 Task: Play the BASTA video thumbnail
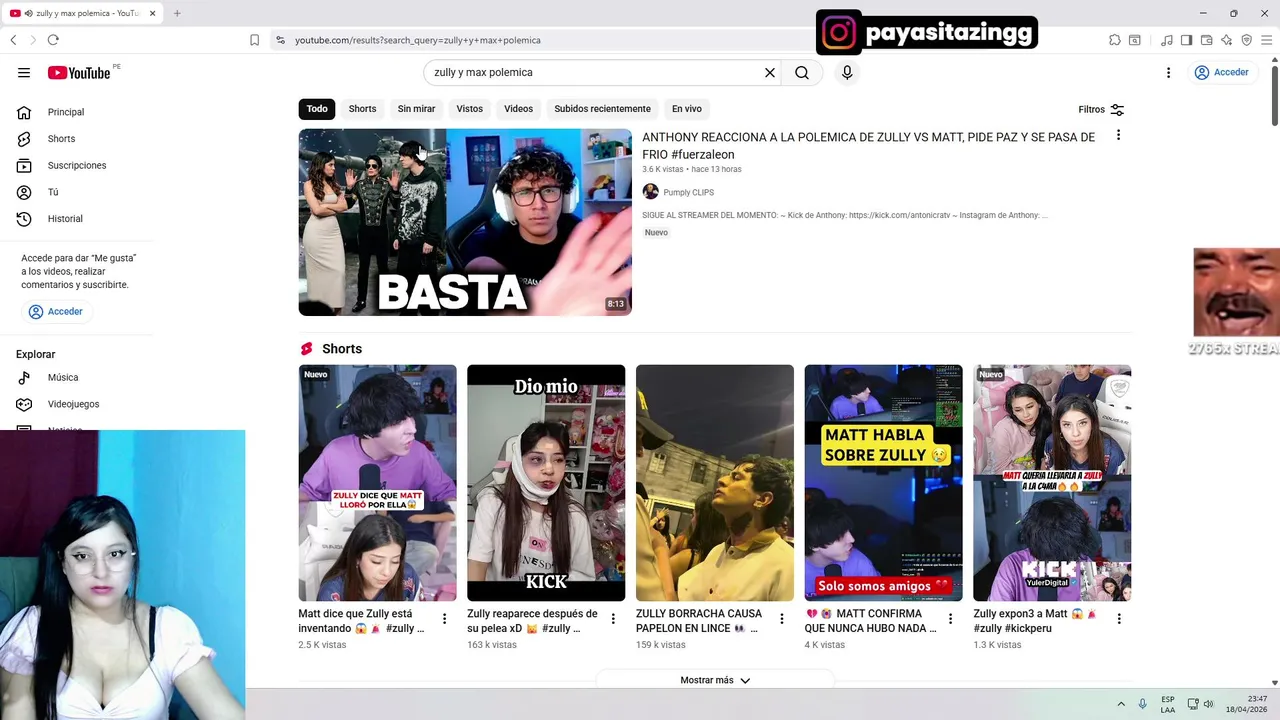tap(465, 222)
